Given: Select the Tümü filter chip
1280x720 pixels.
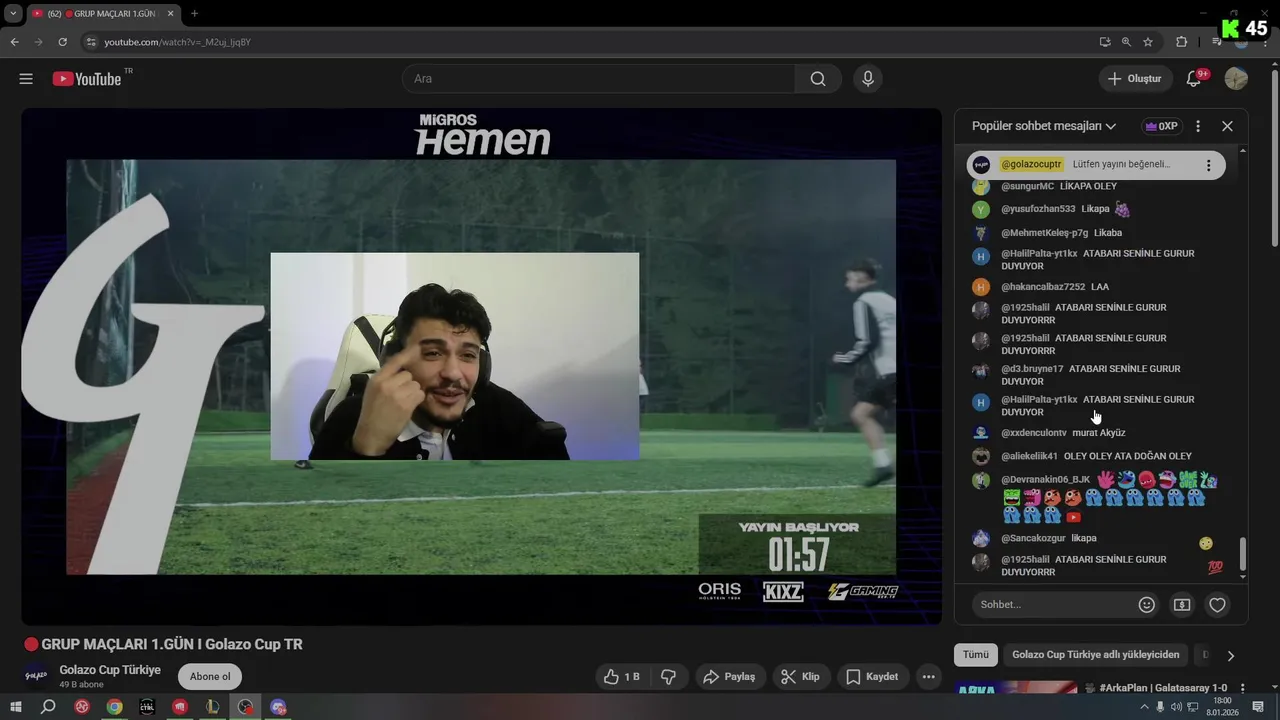Looking at the screenshot, I should point(975,655).
